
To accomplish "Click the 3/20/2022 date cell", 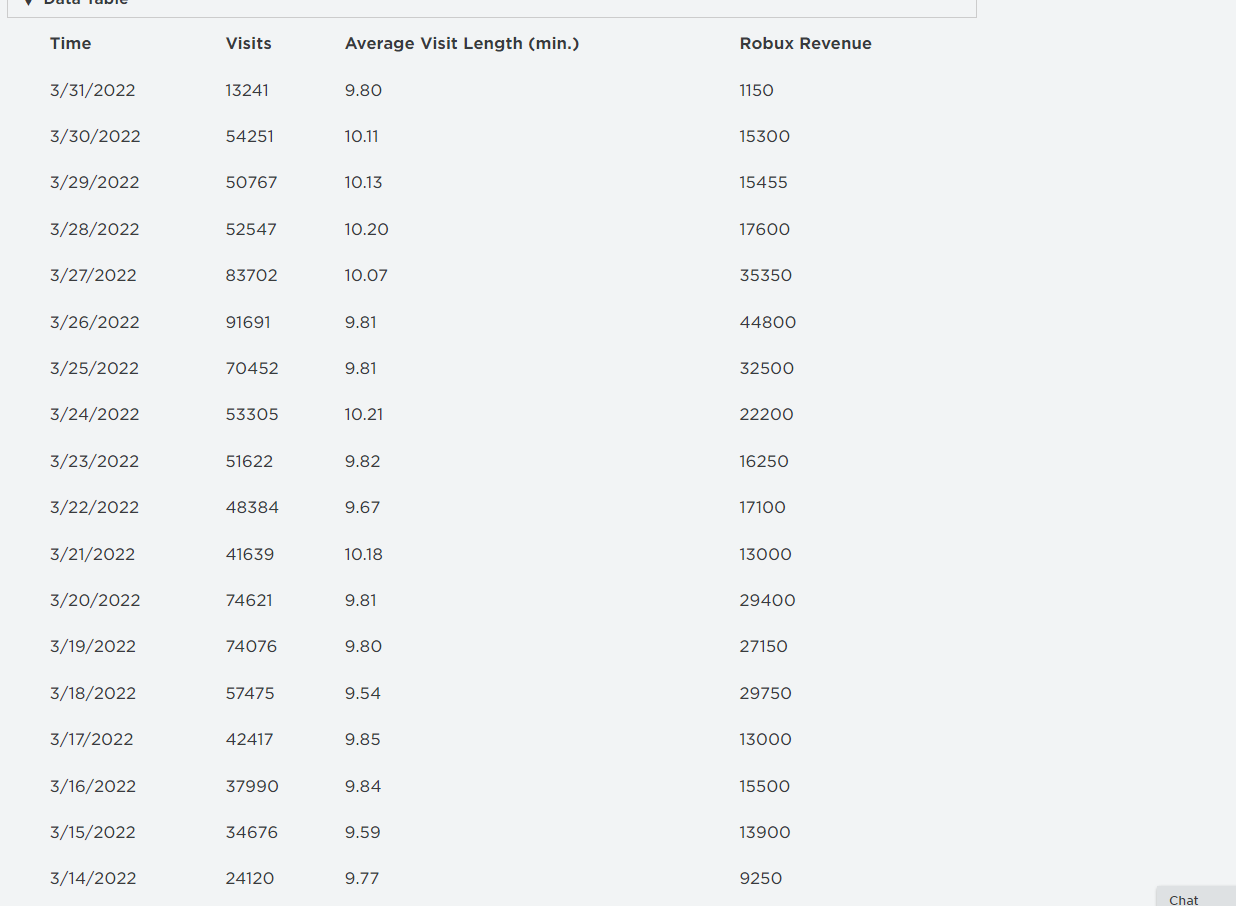I will click(95, 600).
